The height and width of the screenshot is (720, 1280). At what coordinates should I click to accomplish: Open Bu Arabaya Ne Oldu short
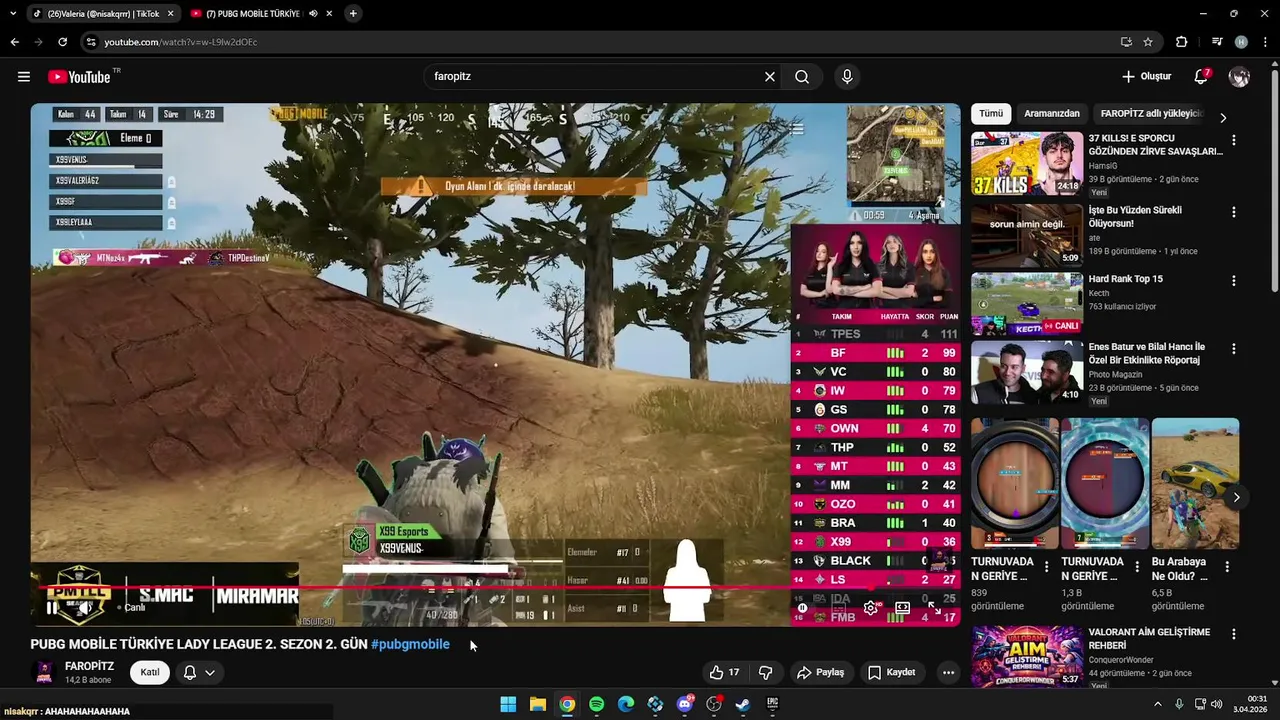(1195, 484)
